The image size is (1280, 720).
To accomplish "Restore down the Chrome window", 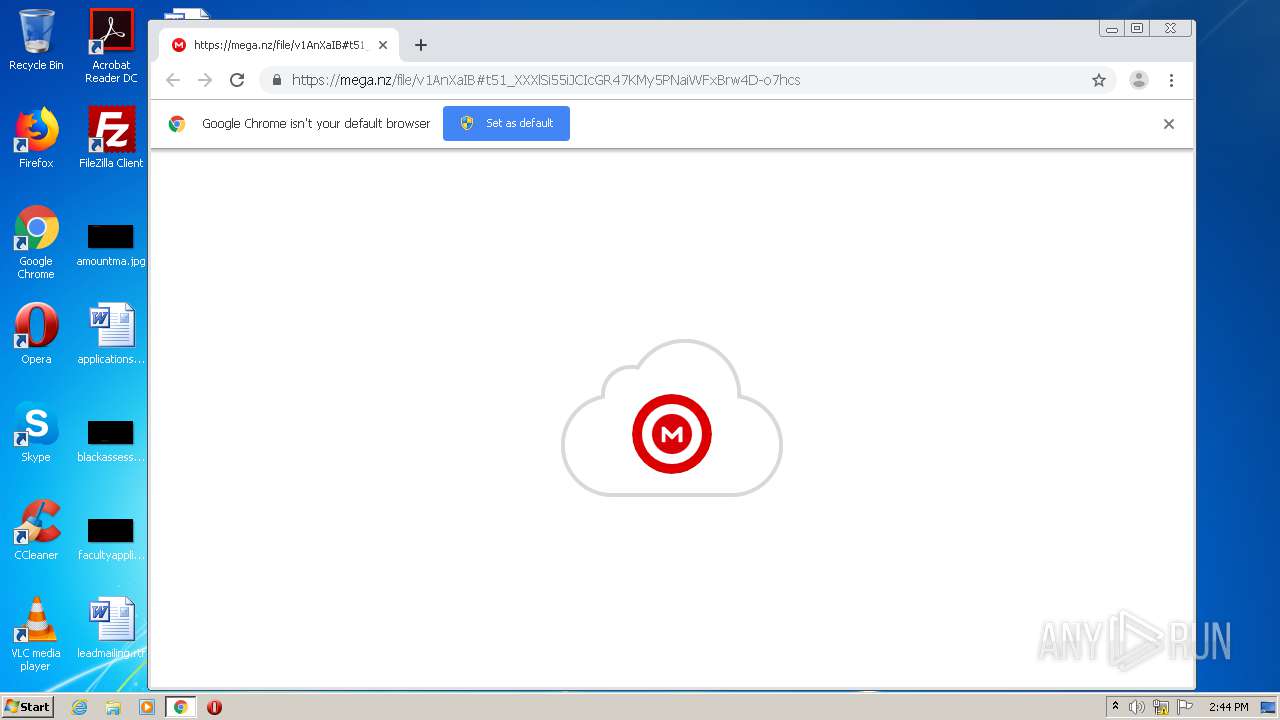I will [1137, 29].
